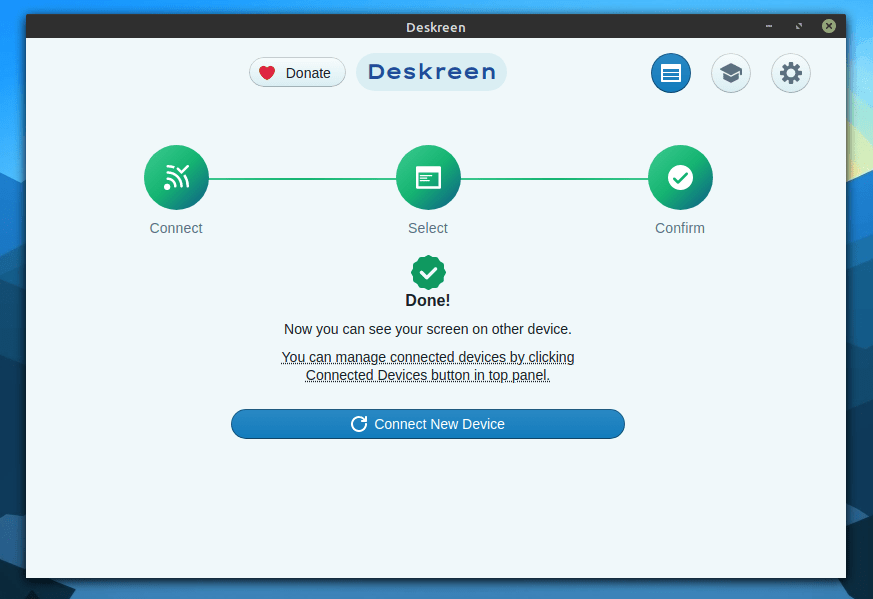Open settings with the gear icon
This screenshot has width=873, height=599.
(790, 73)
